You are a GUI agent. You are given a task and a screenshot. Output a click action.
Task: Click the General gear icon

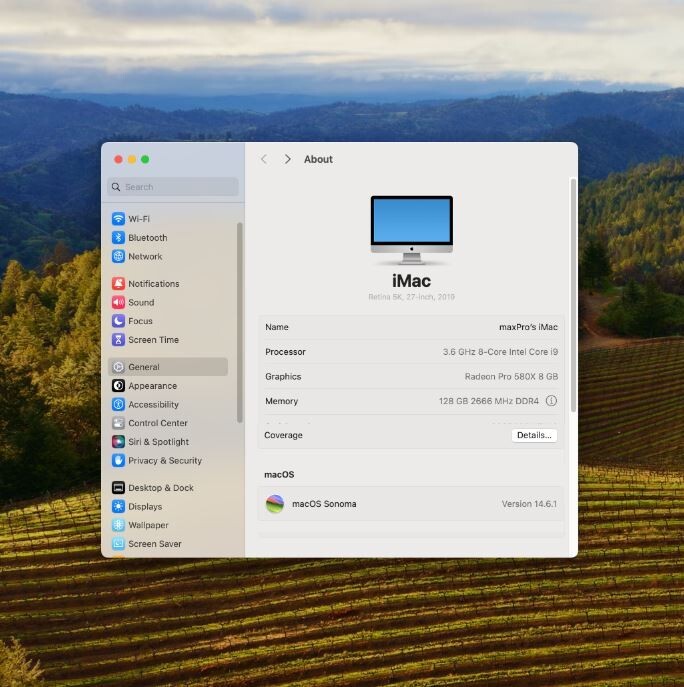(118, 367)
